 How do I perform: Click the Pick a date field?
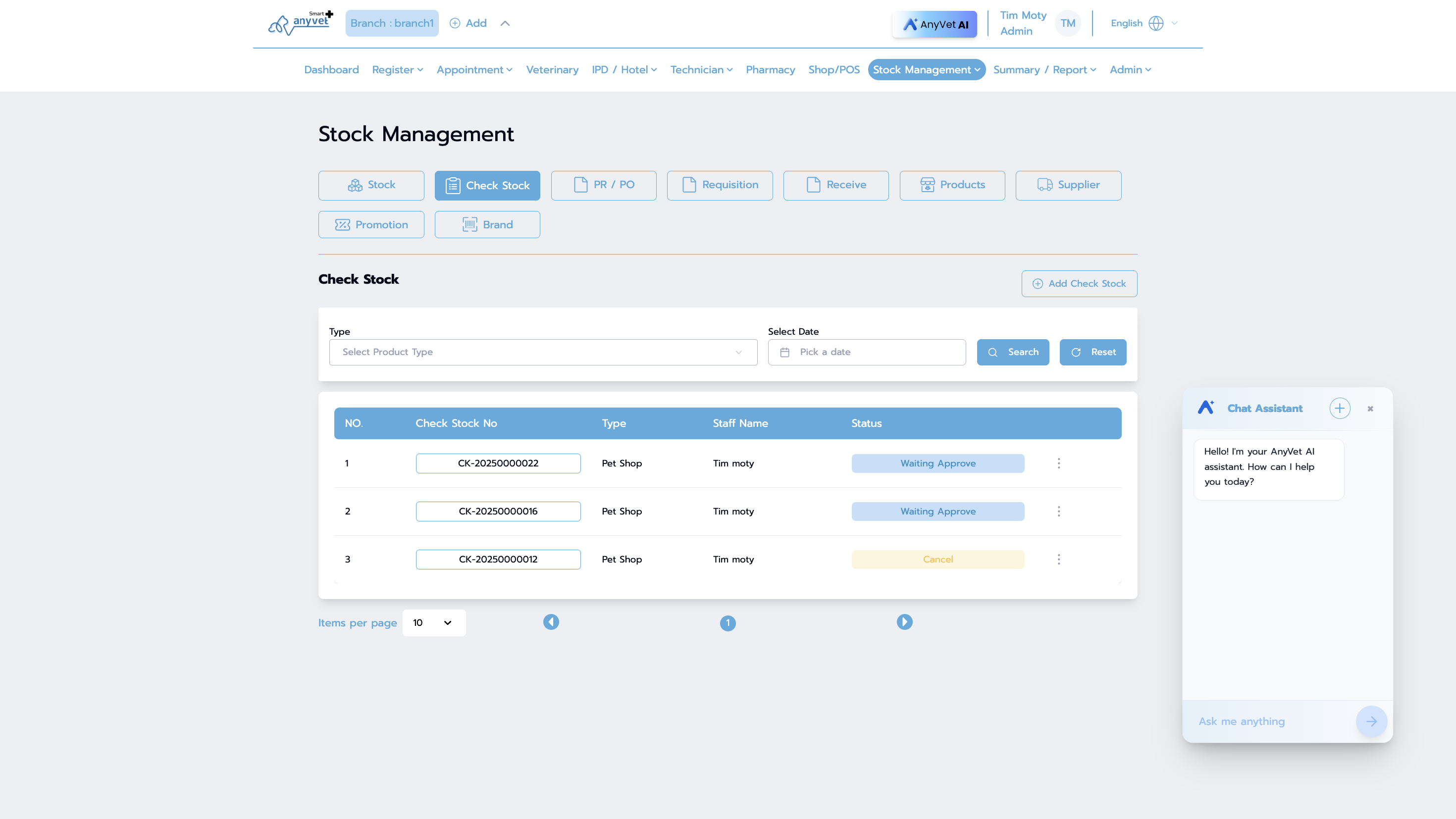[867, 352]
